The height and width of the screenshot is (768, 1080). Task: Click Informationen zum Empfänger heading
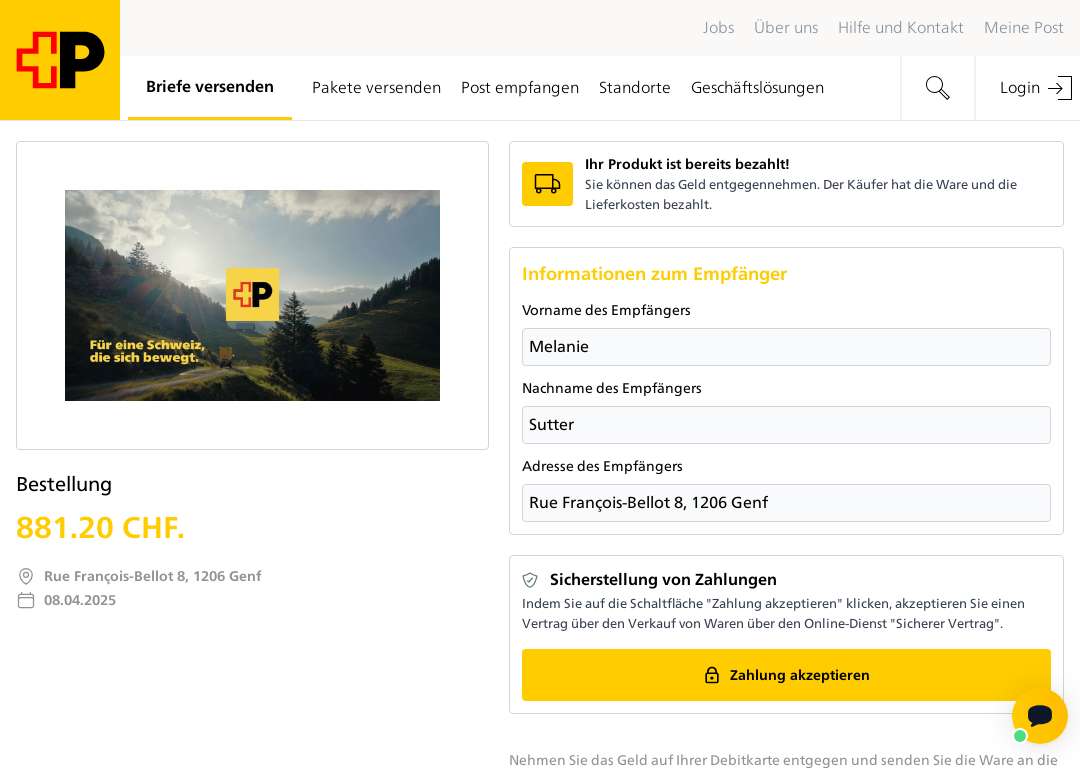click(x=654, y=274)
